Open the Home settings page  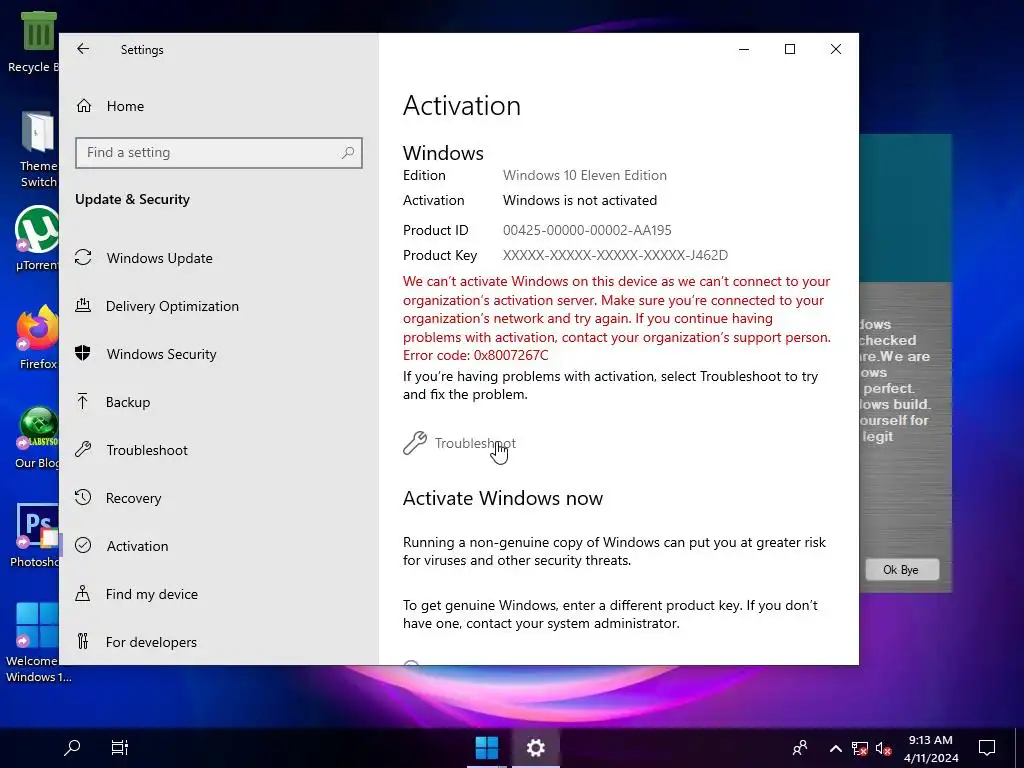125,106
